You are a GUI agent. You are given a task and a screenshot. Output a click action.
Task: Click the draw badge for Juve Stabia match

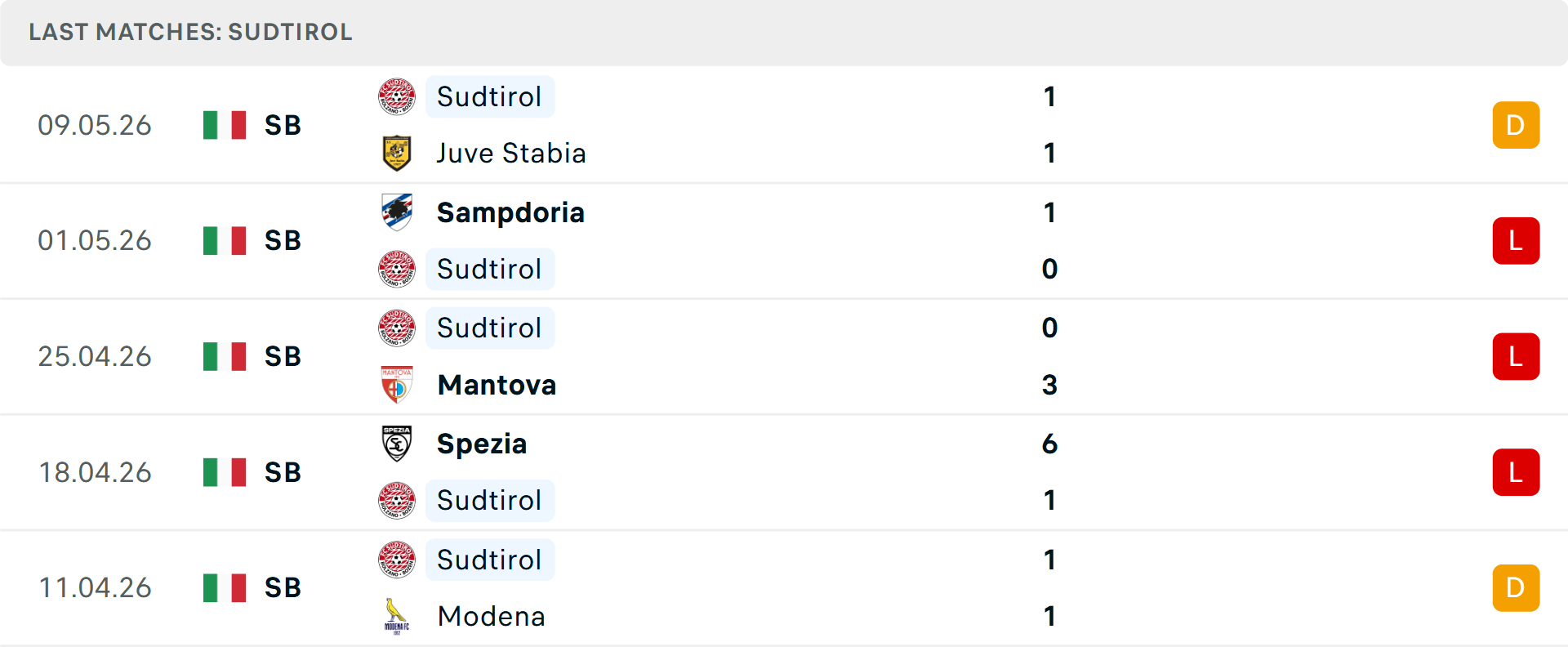click(x=1516, y=125)
